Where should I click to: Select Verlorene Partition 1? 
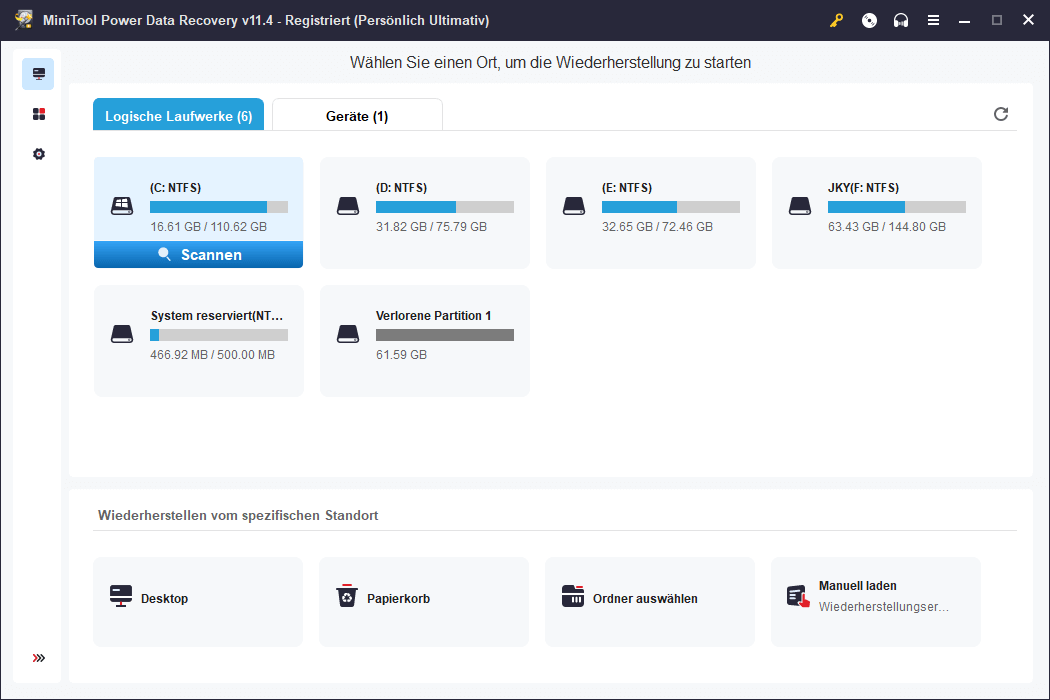pos(424,340)
